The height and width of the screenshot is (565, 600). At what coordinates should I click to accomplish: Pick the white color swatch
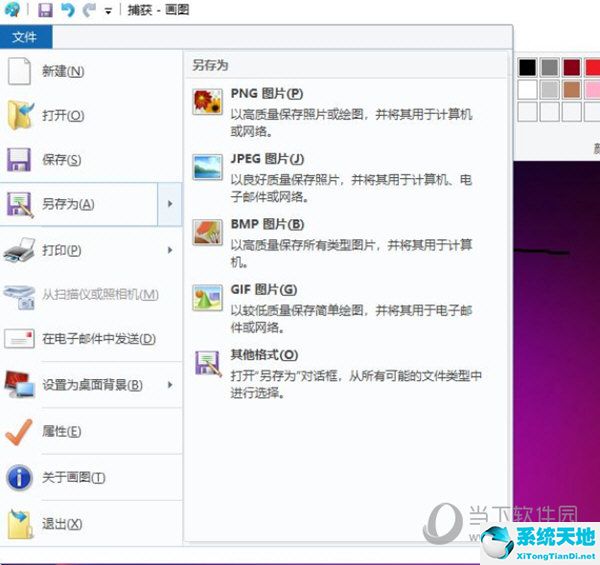(x=527, y=90)
